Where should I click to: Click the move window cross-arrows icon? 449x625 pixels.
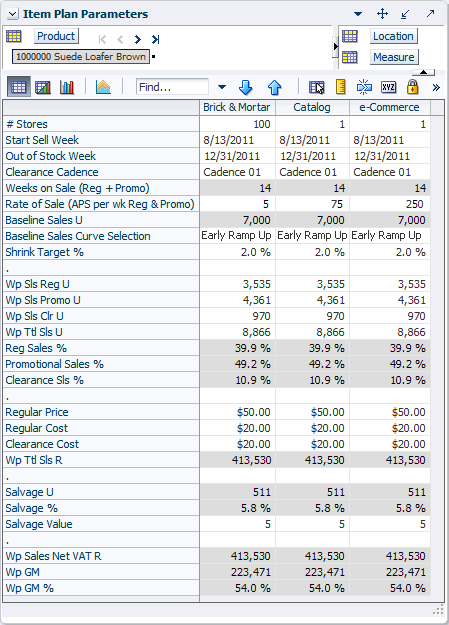tap(382, 14)
